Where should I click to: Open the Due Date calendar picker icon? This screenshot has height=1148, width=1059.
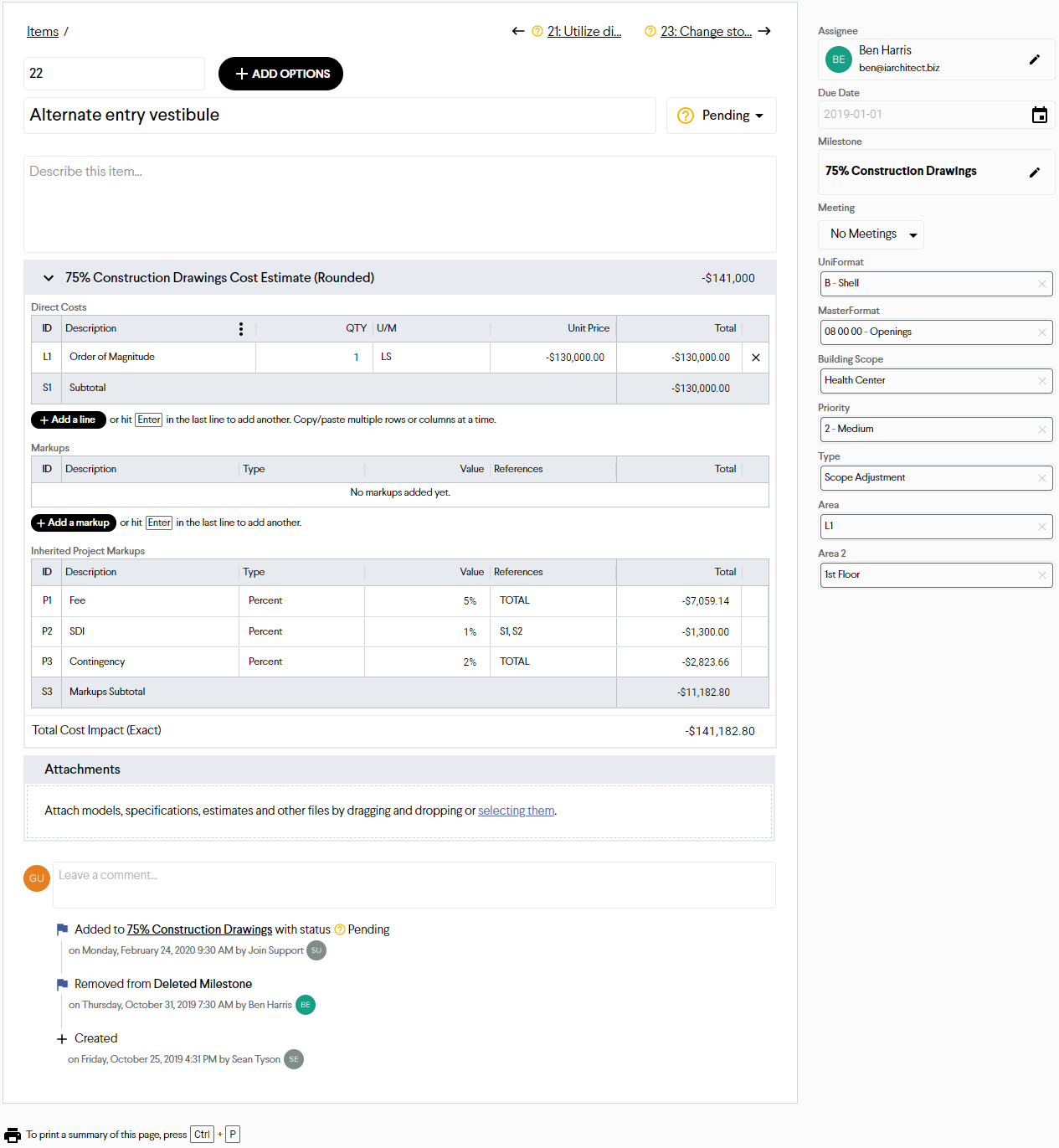[1039, 115]
